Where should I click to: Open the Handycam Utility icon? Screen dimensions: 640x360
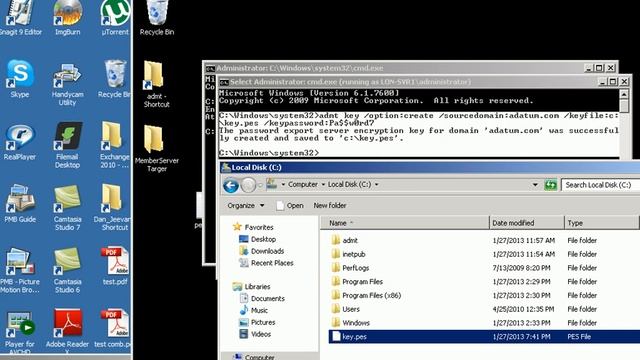click(67, 84)
